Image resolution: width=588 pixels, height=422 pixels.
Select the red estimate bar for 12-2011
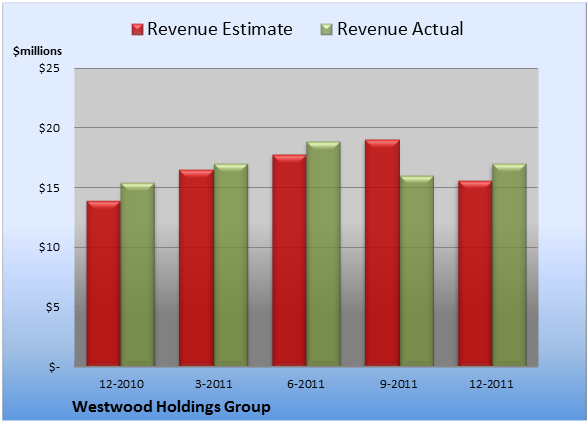475,273
